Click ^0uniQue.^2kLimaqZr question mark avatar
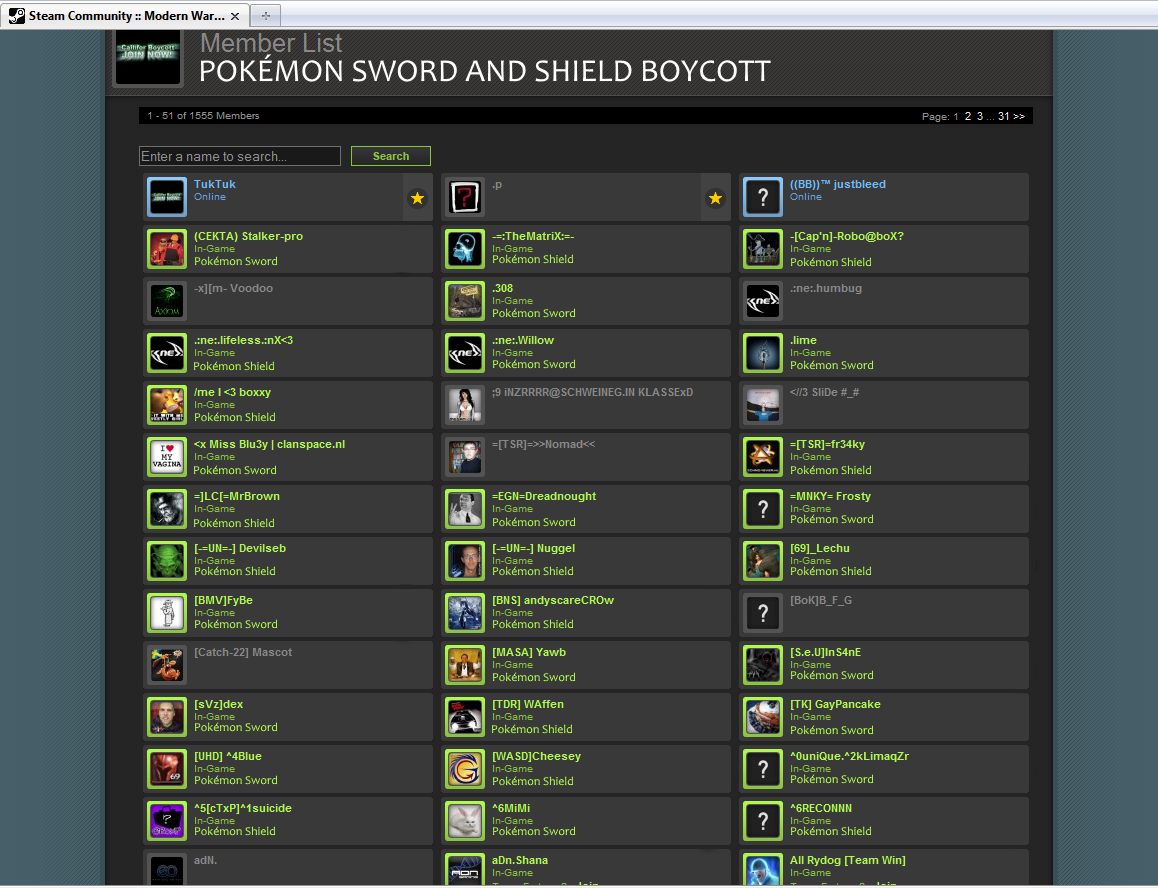The image size is (1158, 888). [x=763, y=769]
